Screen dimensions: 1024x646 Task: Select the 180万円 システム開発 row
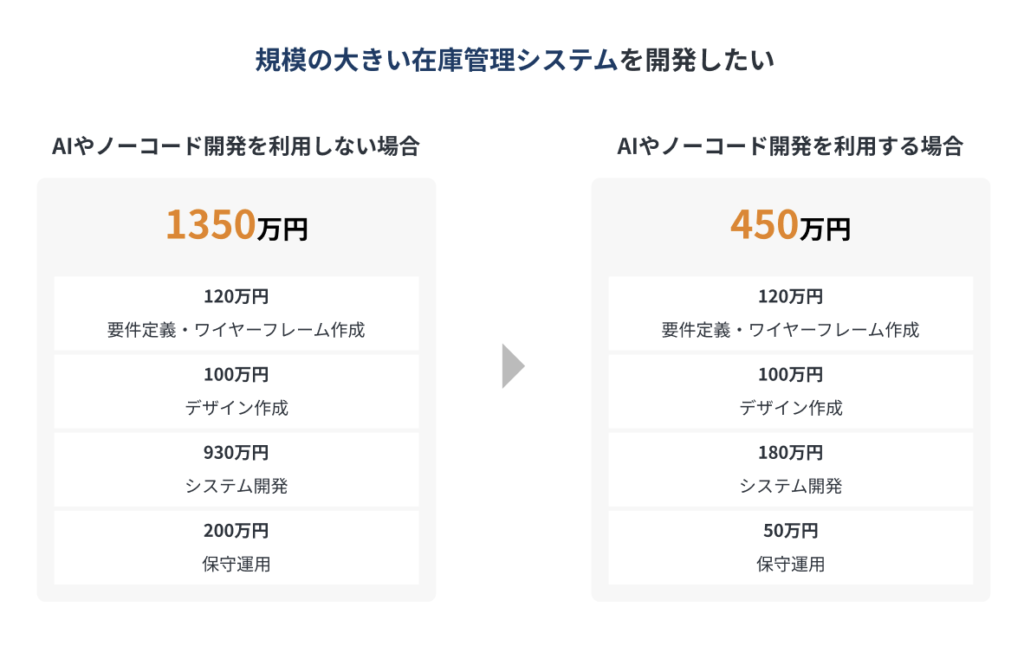pos(790,469)
